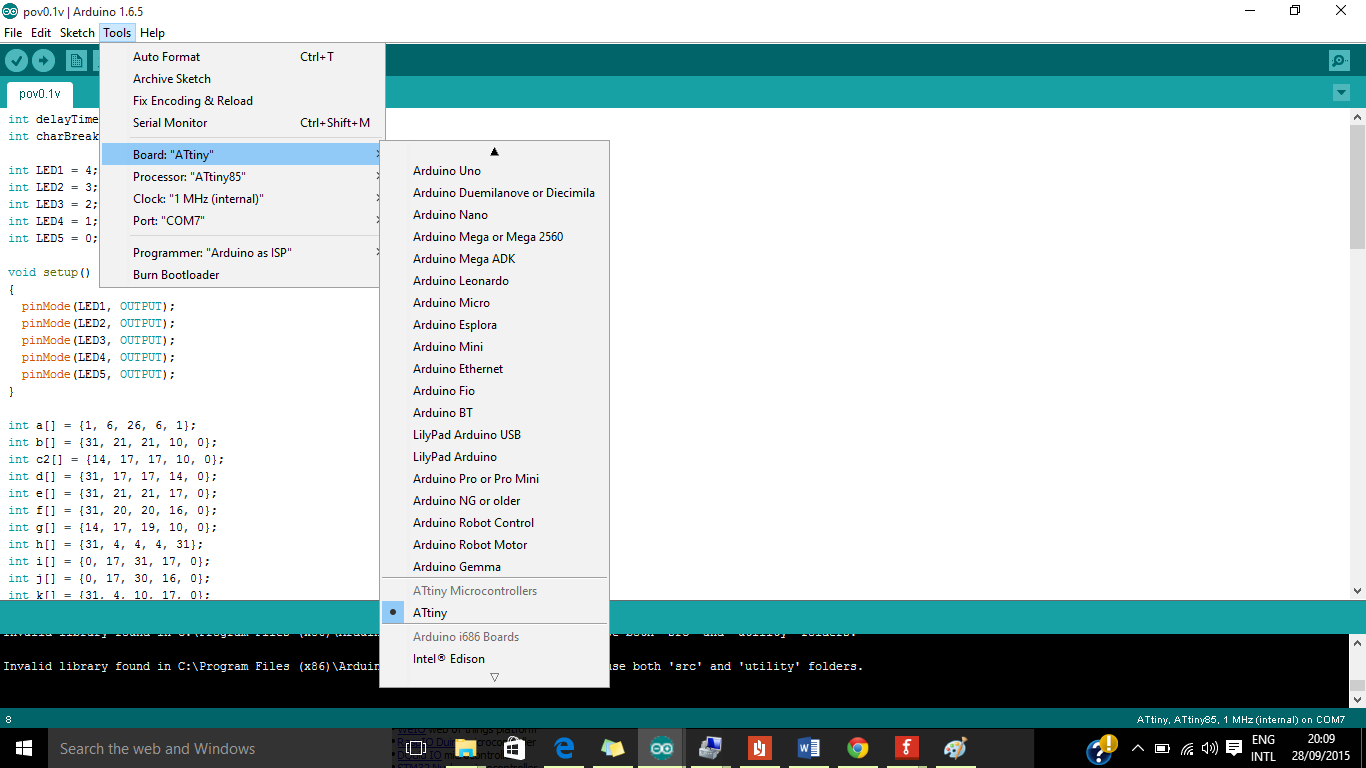Open the Edit menu

pyautogui.click(x=41, y=33)
